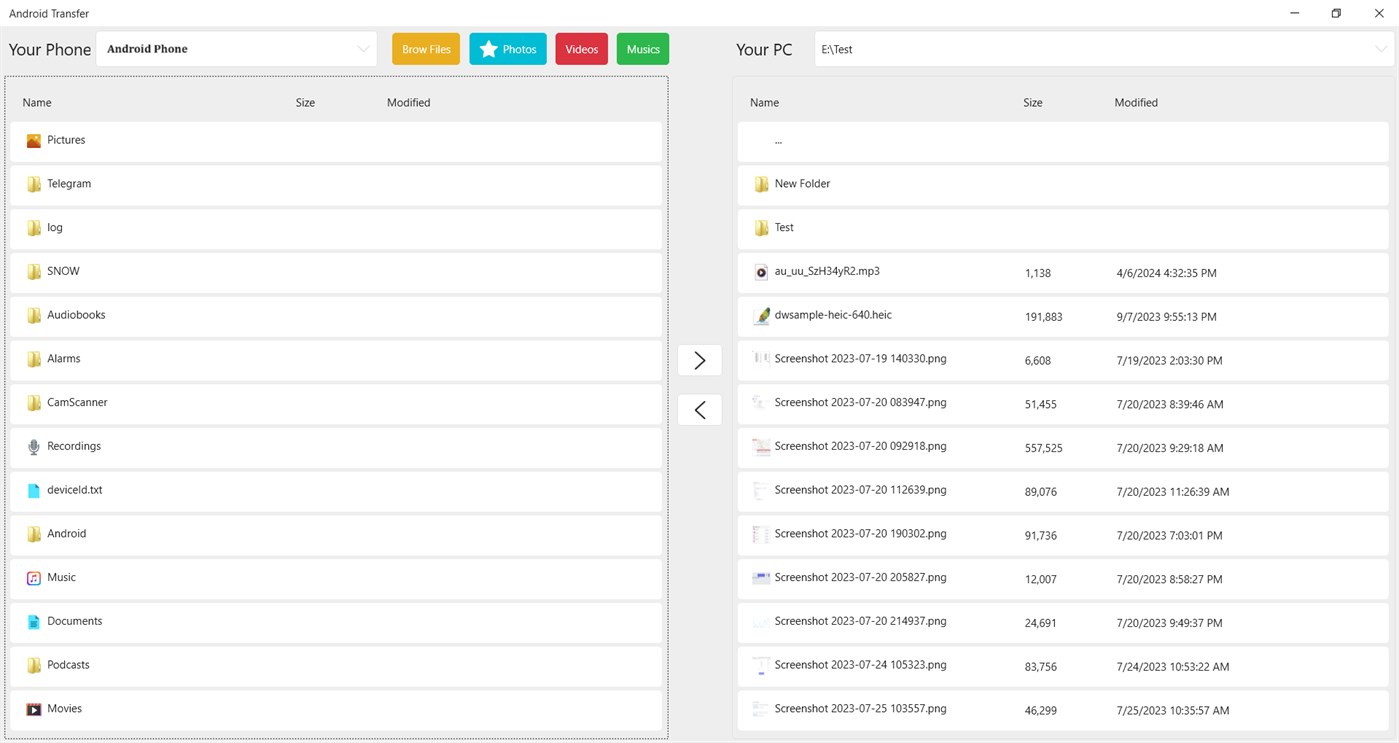This screenshot has width=1399, height=743.
Task: Select the Telegram folder on the phone
Action: pos(336,185)
